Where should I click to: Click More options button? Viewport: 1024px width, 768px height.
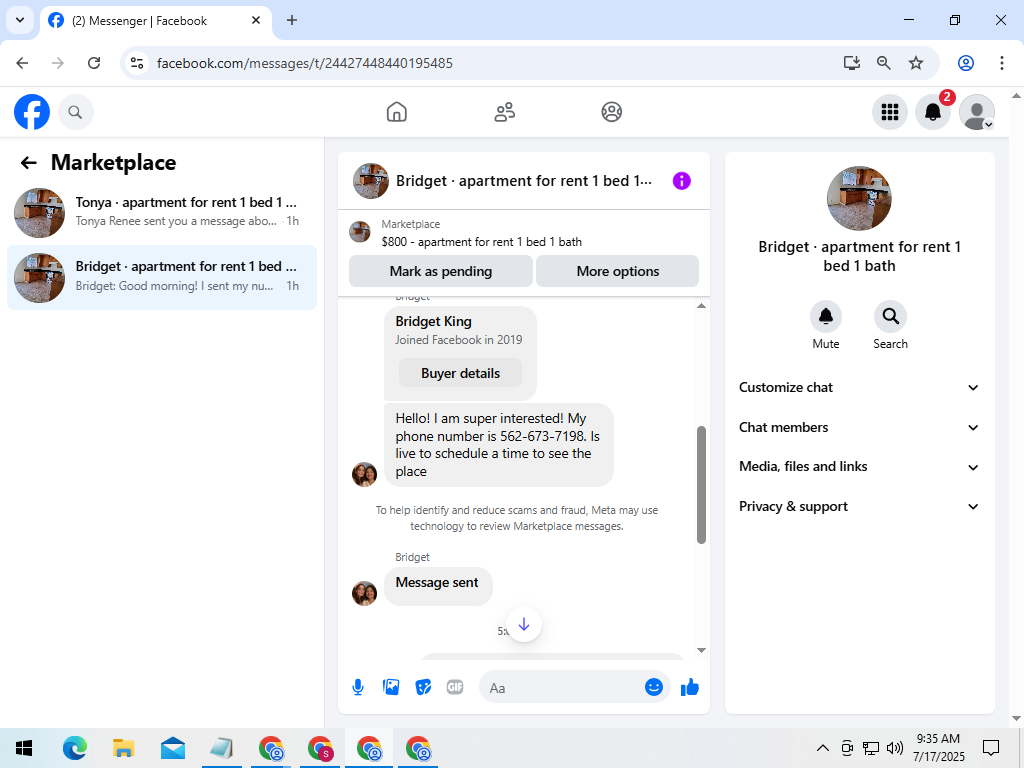618,271
